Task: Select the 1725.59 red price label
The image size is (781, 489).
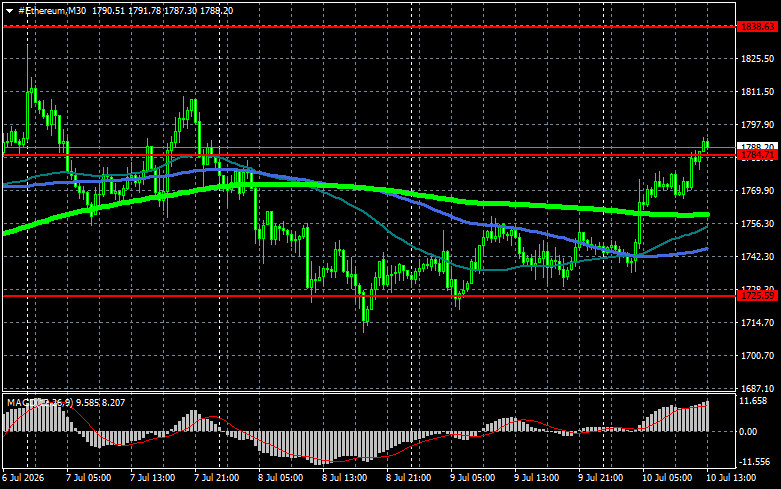Action: pos(758,296)
